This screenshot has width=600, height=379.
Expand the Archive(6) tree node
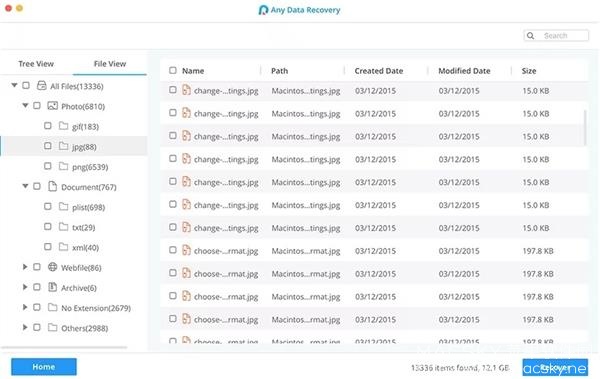pos(25,287)
